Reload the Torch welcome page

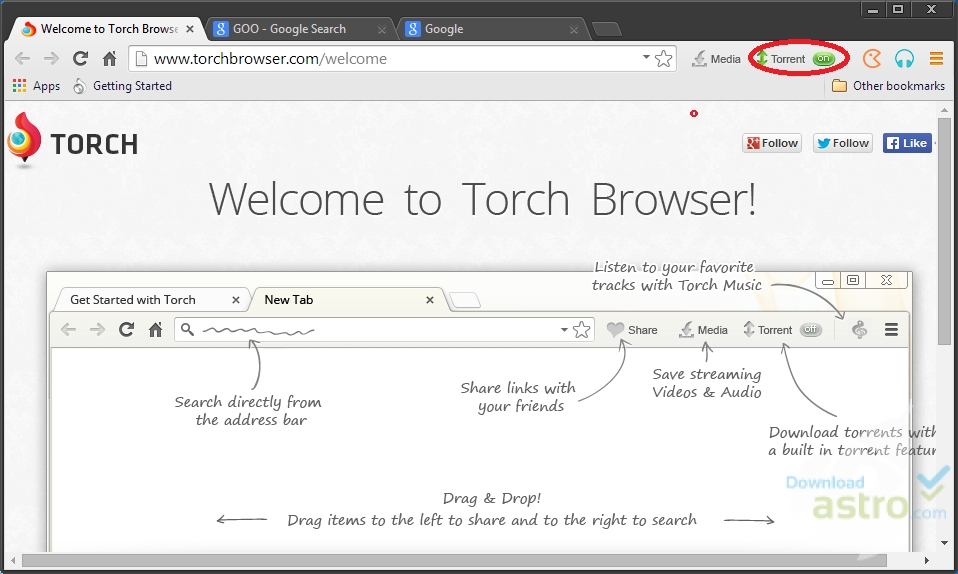(x=80, y=59)
